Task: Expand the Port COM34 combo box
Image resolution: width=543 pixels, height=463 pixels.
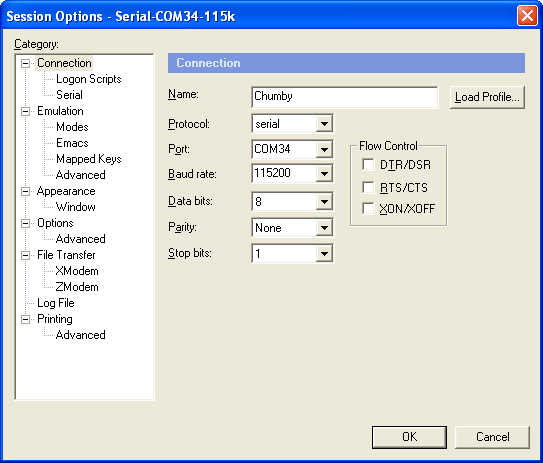Action: tap(324, 149)
